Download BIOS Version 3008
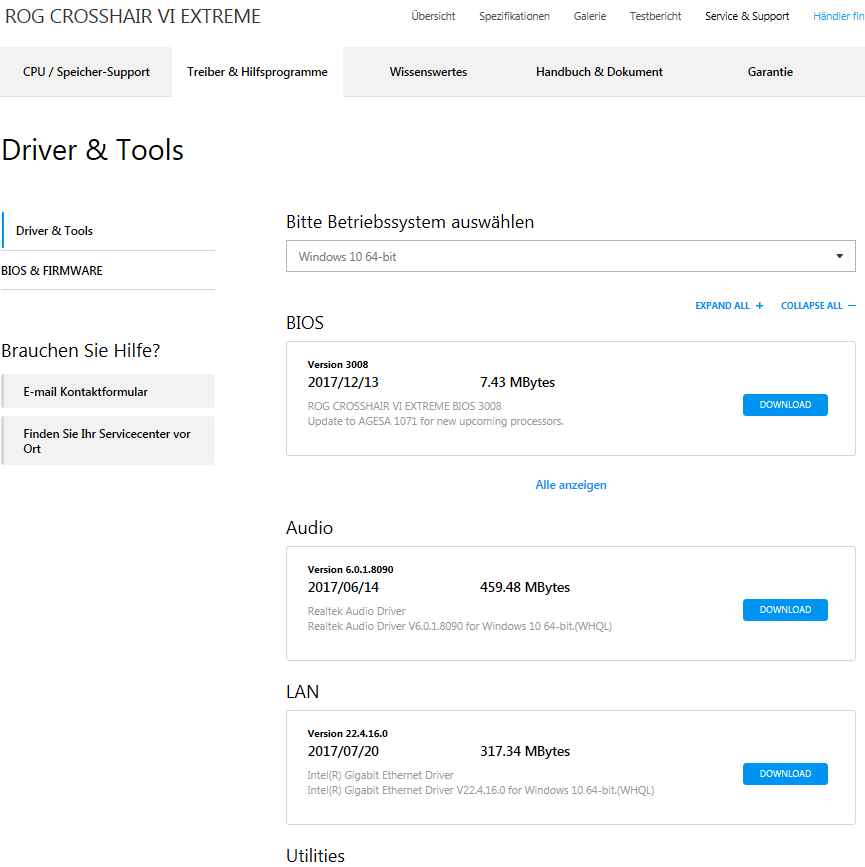865x867 pixels. (x=785, y=405)
